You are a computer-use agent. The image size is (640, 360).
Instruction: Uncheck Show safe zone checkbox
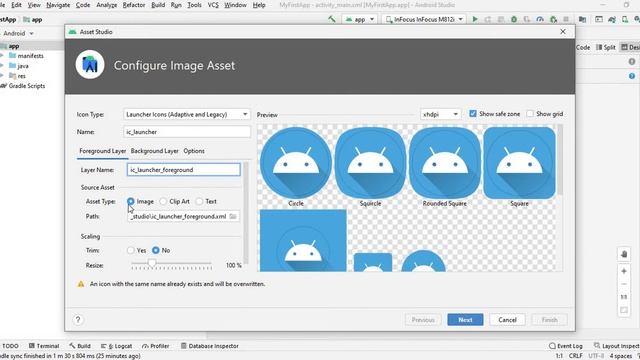[x=473, y=114]
